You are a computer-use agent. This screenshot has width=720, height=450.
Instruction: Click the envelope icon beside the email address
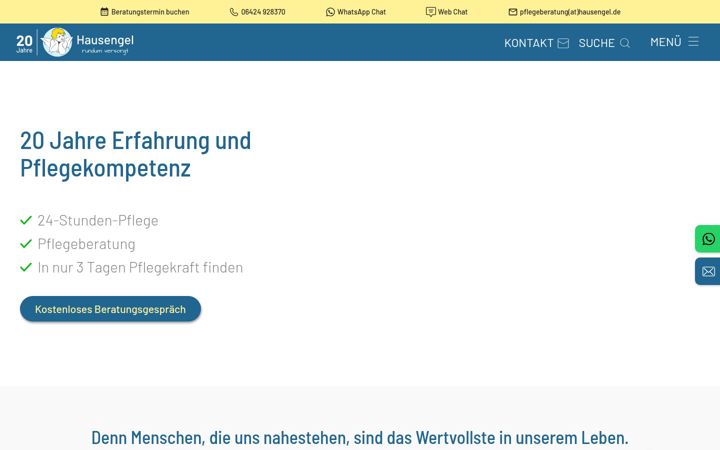(513, 12)
